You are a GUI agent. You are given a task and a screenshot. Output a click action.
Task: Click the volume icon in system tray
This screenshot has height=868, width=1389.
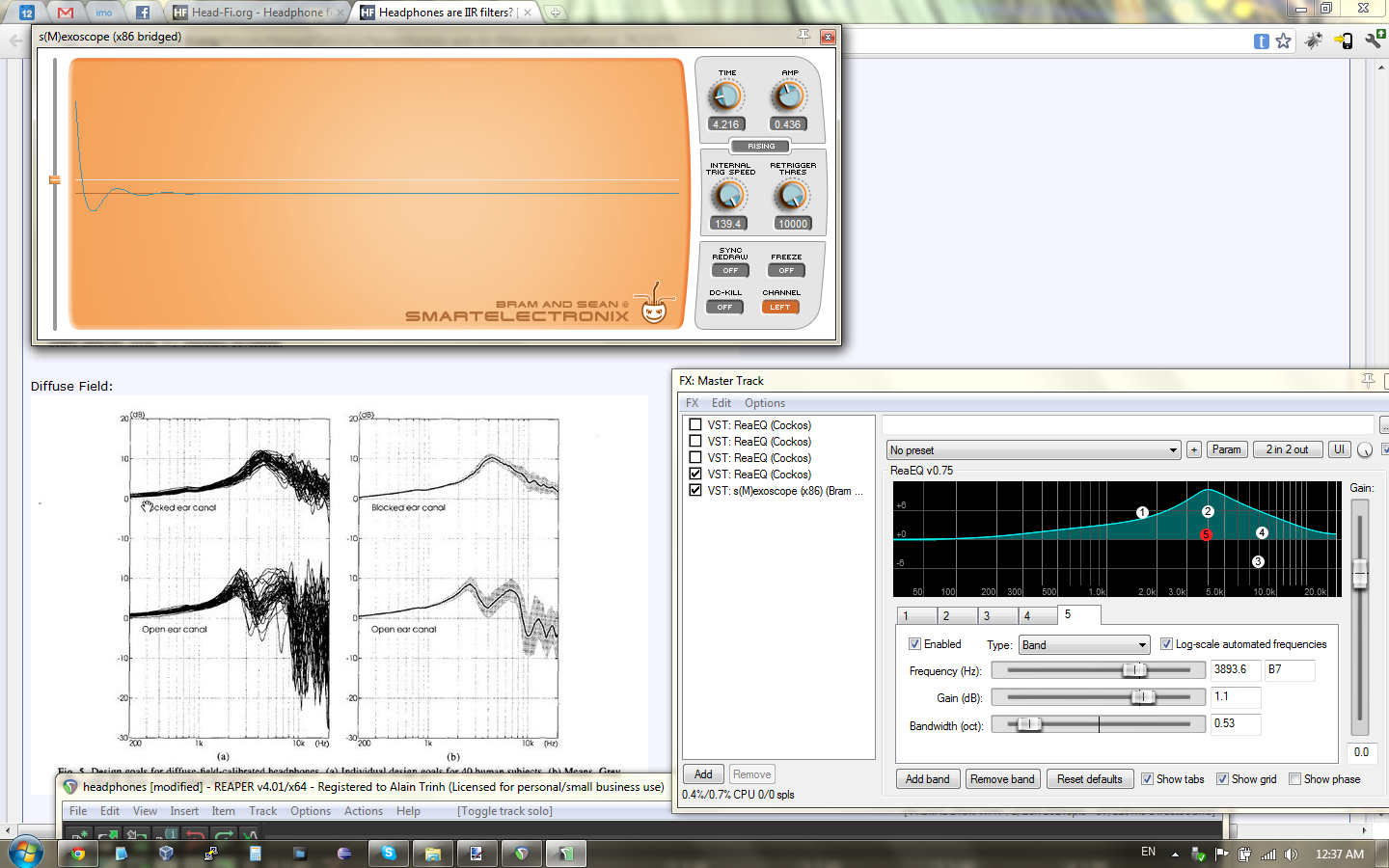click(1292, 854)
